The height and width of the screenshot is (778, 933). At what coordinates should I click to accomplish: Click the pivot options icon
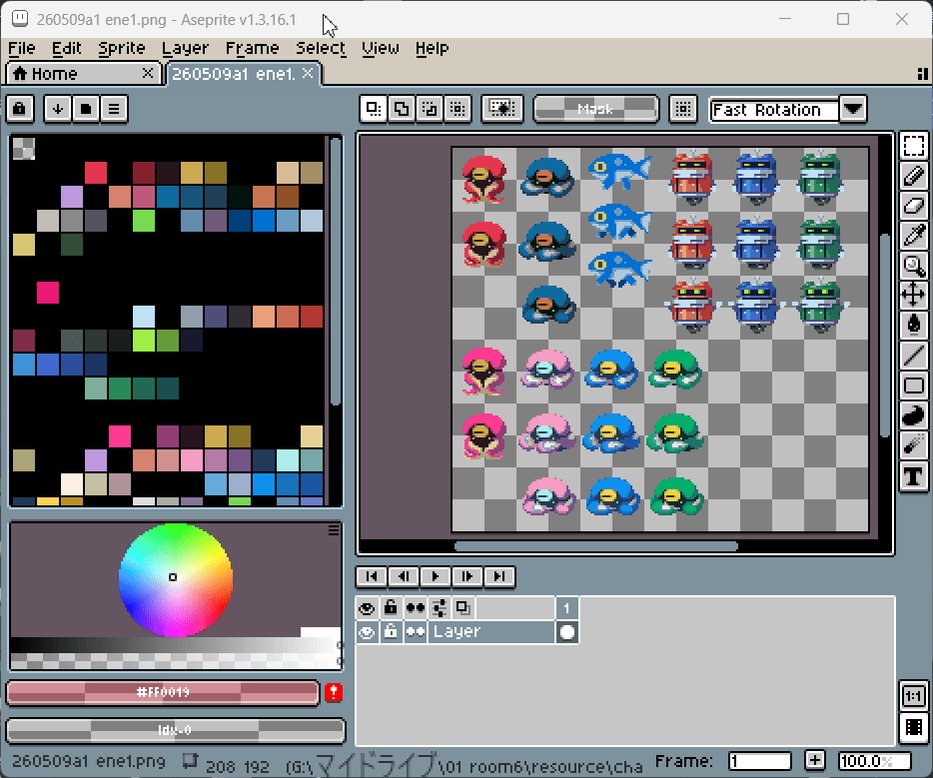click(502, 109)
